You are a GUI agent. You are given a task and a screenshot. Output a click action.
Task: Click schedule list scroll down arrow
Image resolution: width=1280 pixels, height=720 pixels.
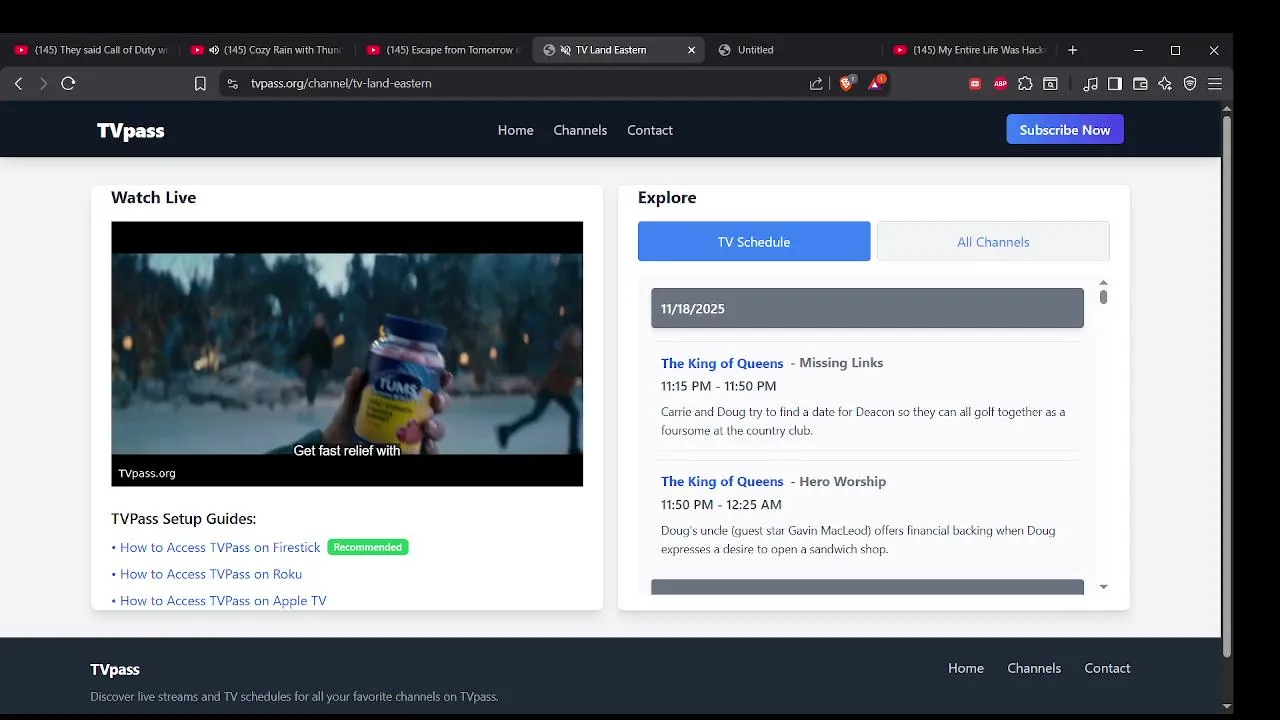[1103, 587]
